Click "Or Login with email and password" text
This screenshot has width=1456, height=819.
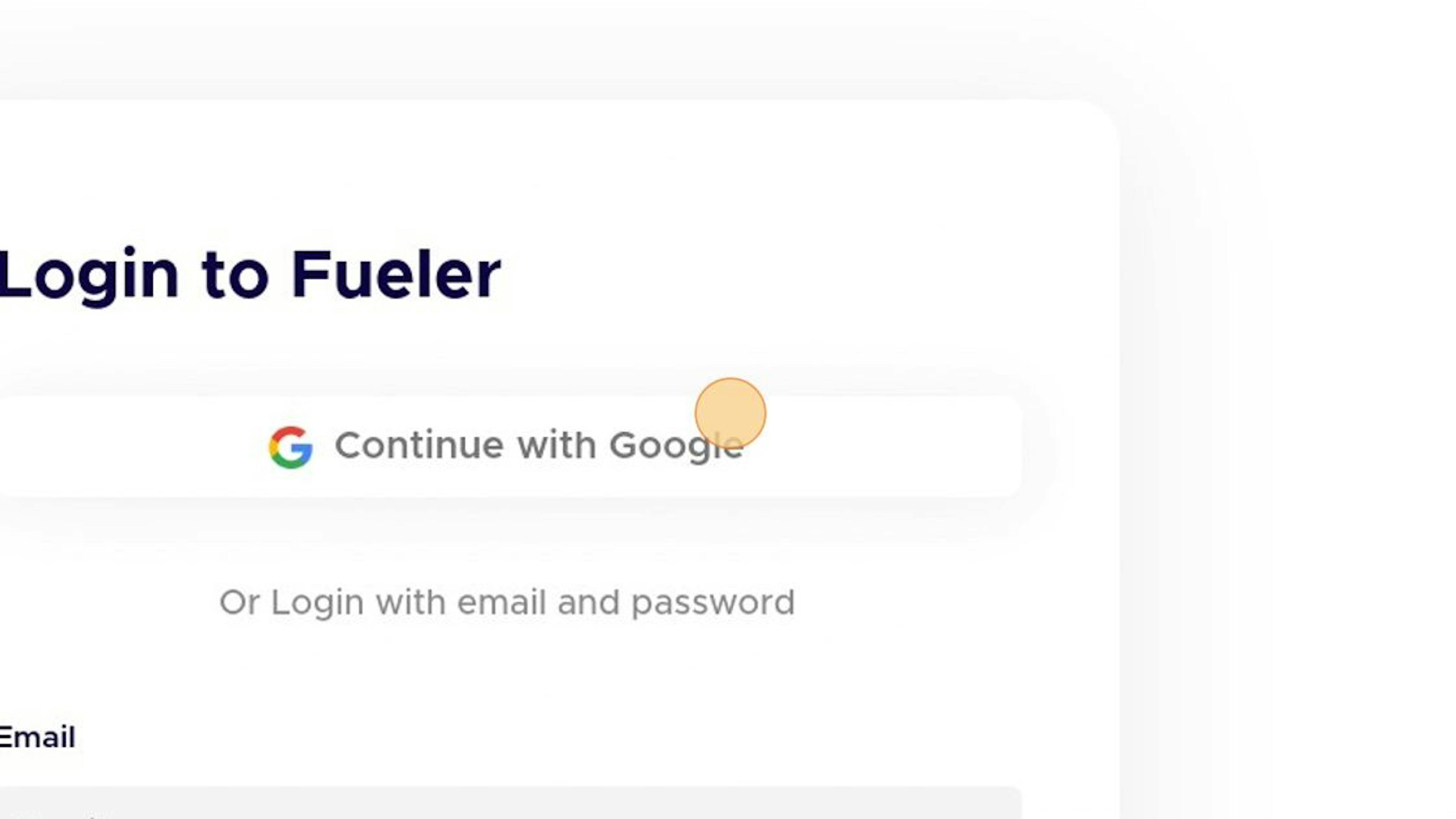coord(507,602)
